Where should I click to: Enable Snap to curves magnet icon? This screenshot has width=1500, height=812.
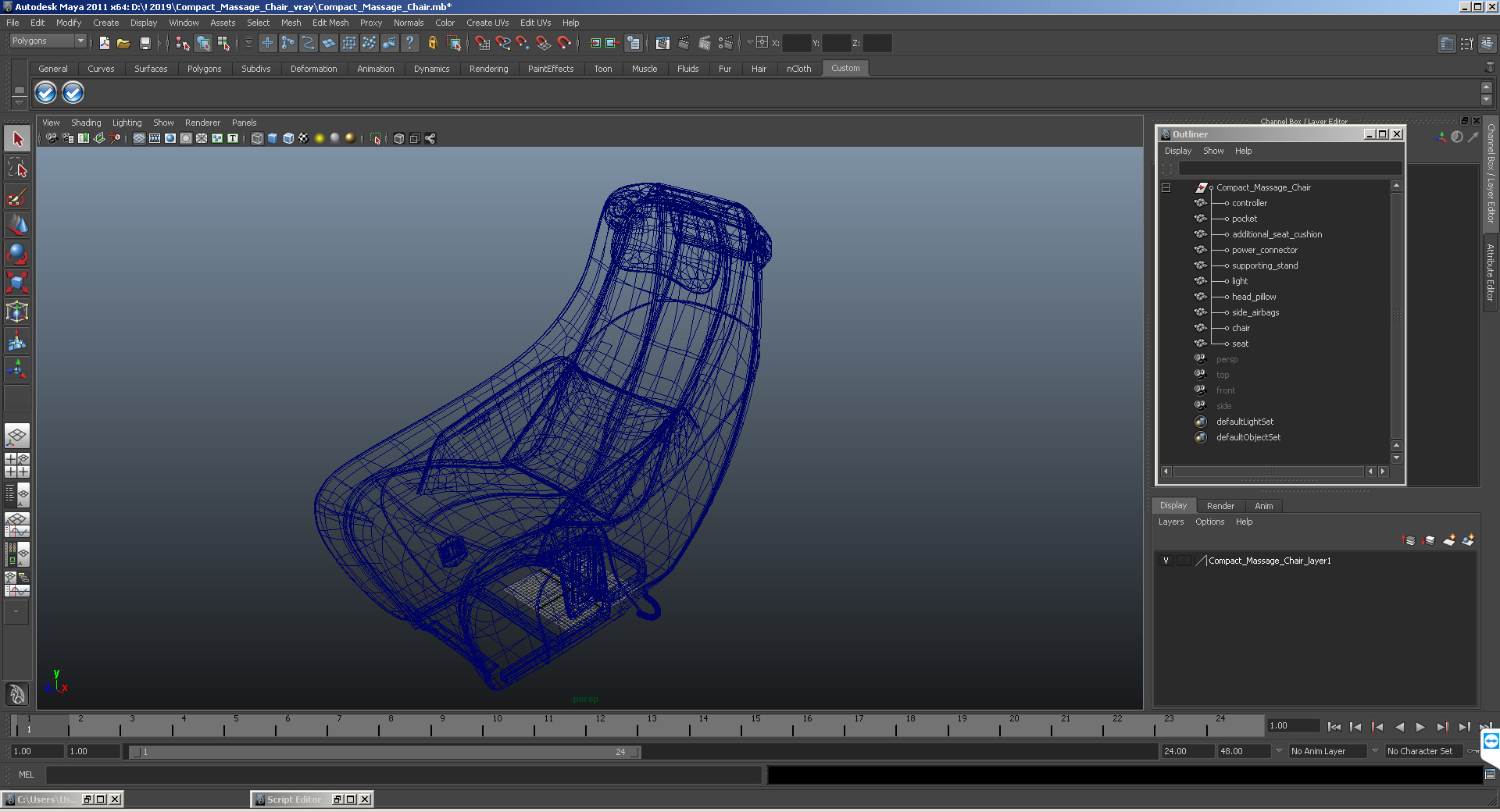click(503, 43)
